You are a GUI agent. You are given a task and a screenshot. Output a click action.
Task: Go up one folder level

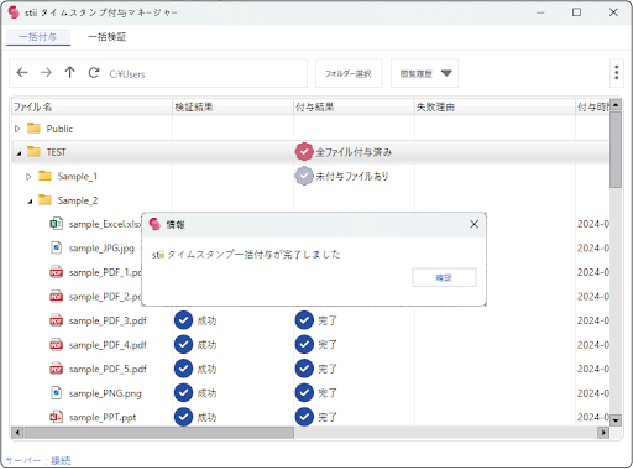tap(69, 73)
